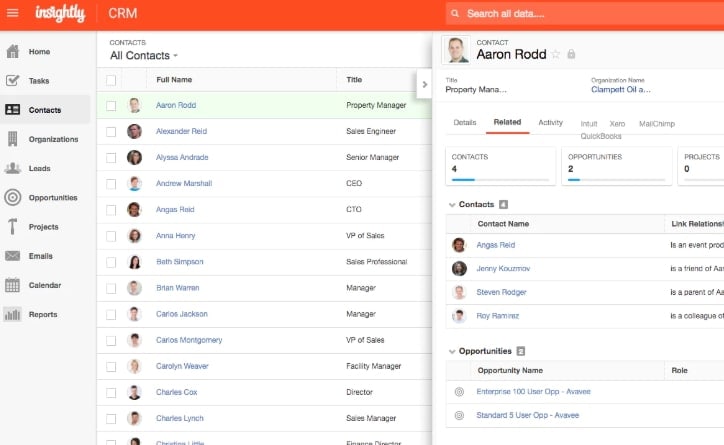Click the search magnifier icon

(455, 13)
